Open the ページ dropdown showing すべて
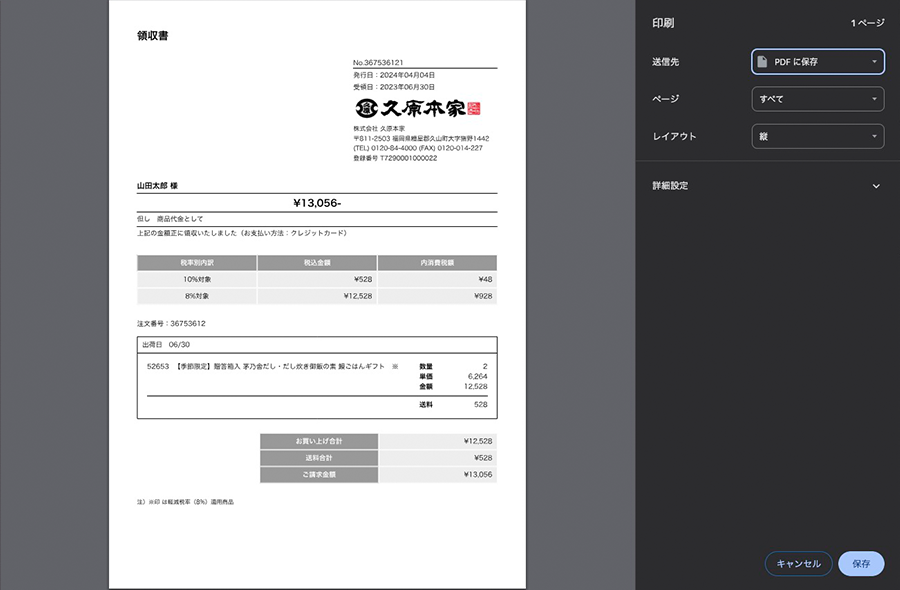 click(817, 99)
